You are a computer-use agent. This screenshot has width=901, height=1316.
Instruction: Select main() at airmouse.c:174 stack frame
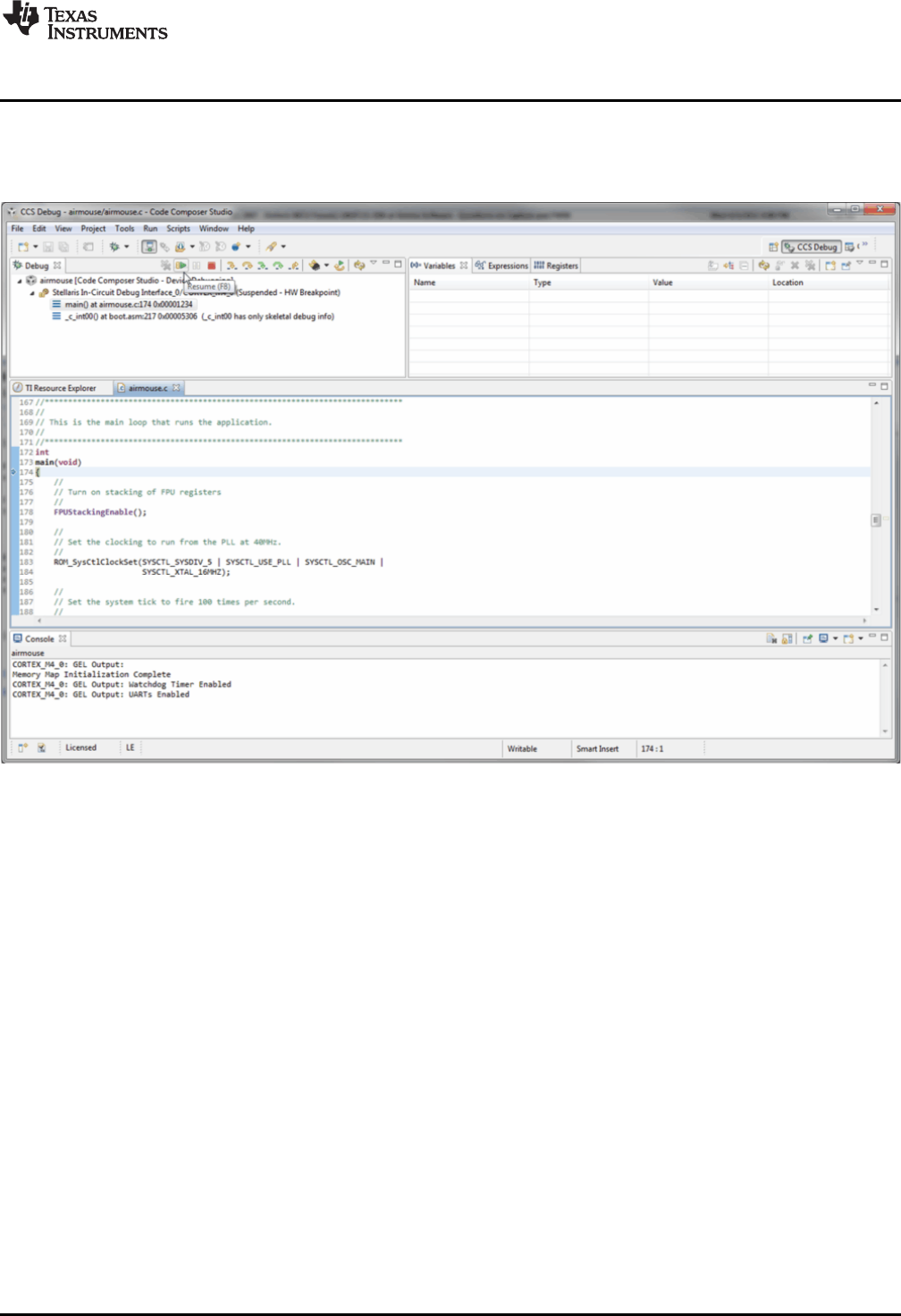click(122, 304)
